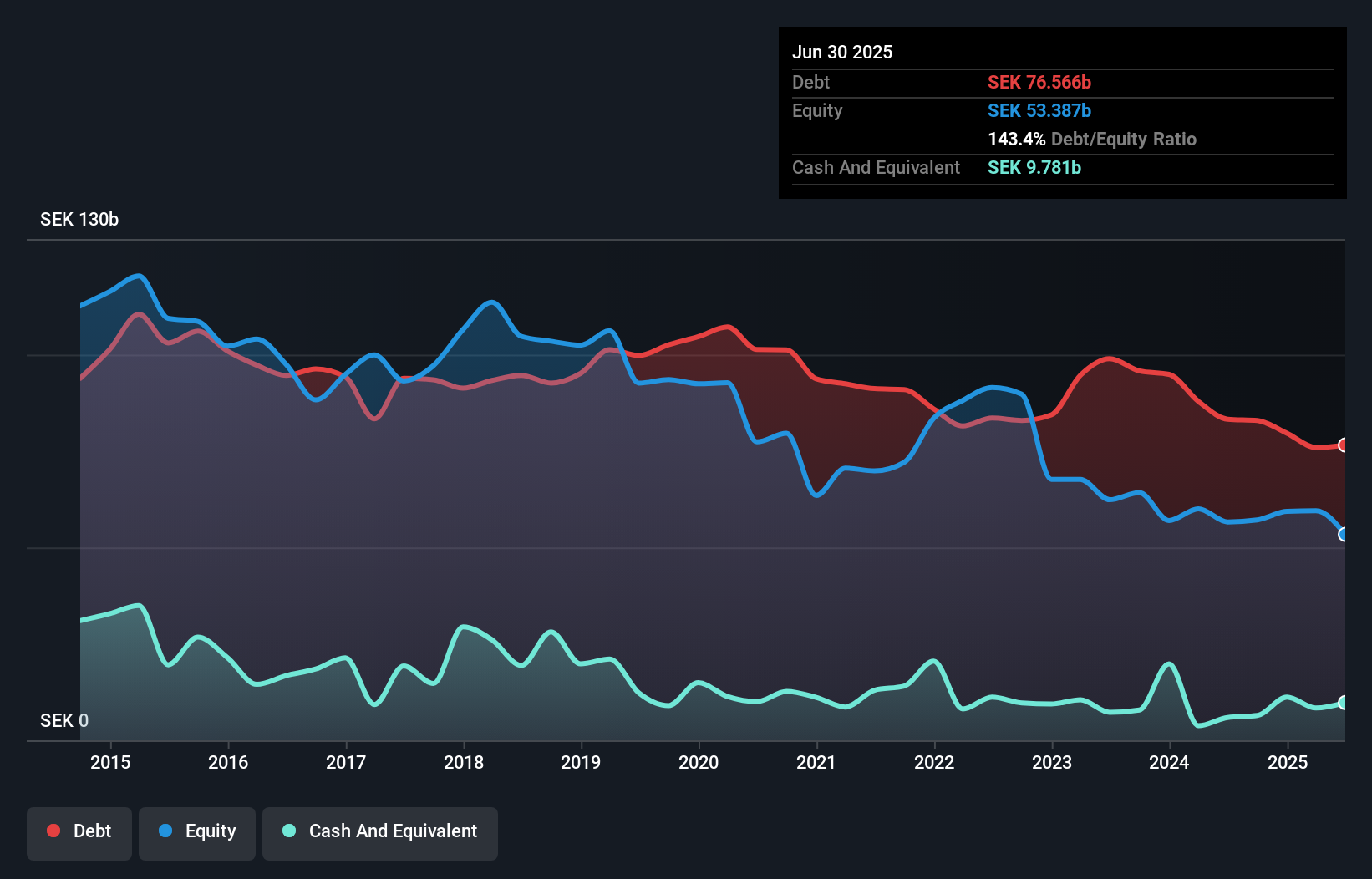Click the SEK 53.387b equity value
This screenshot has height=879, width=1372.
tap(1039, 111)
